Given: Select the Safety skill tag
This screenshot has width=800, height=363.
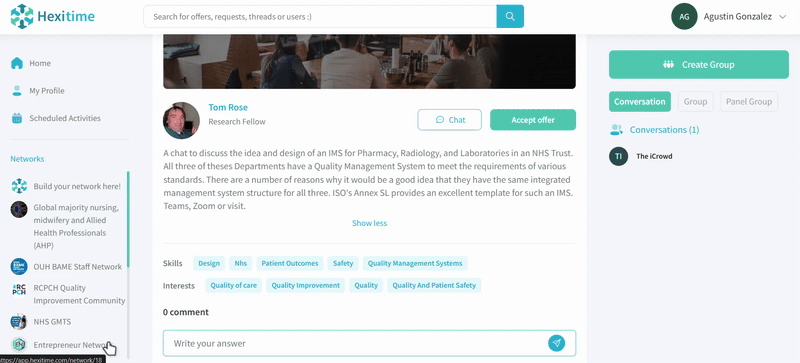Looking at the screenshot, I should (343, 263).
